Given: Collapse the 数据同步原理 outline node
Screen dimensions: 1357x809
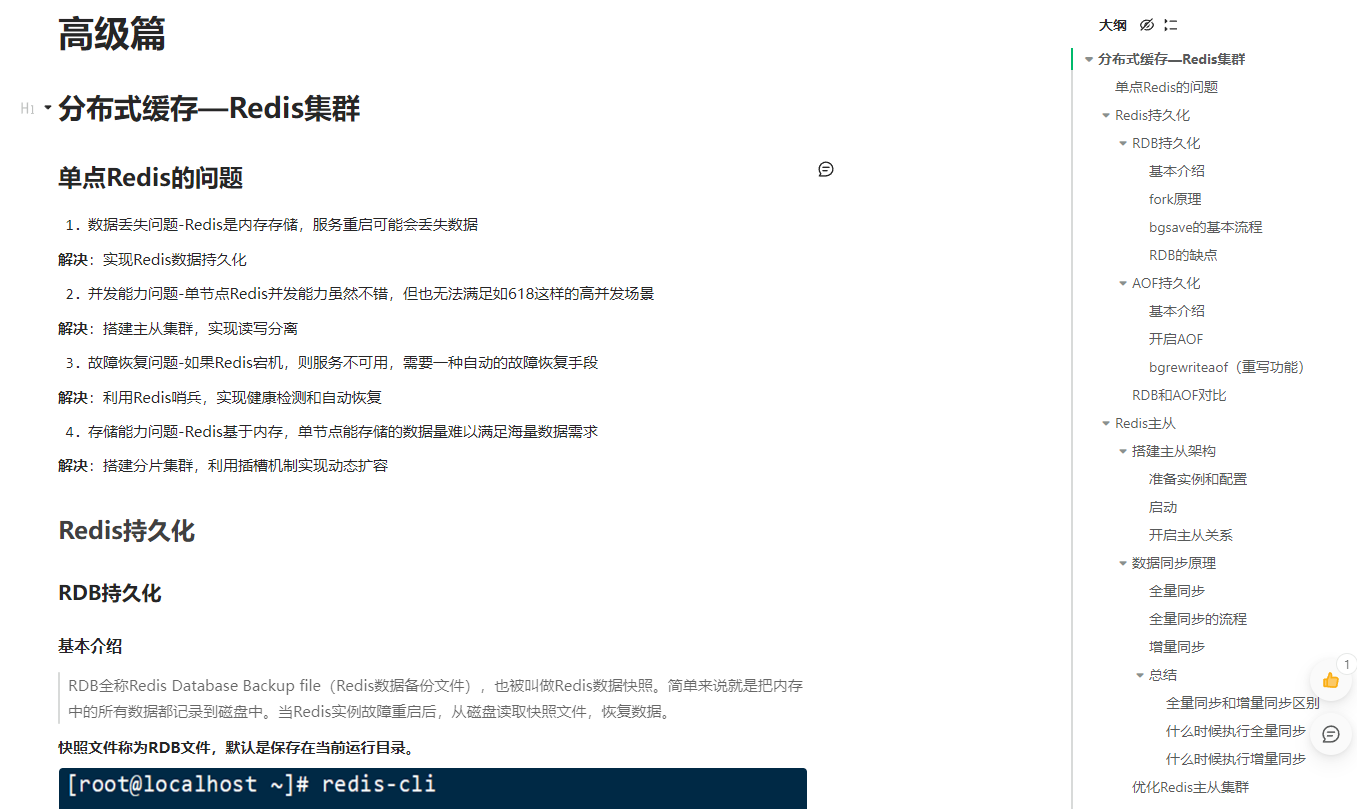Looking at the screenshot, I should coord(1123,563).
